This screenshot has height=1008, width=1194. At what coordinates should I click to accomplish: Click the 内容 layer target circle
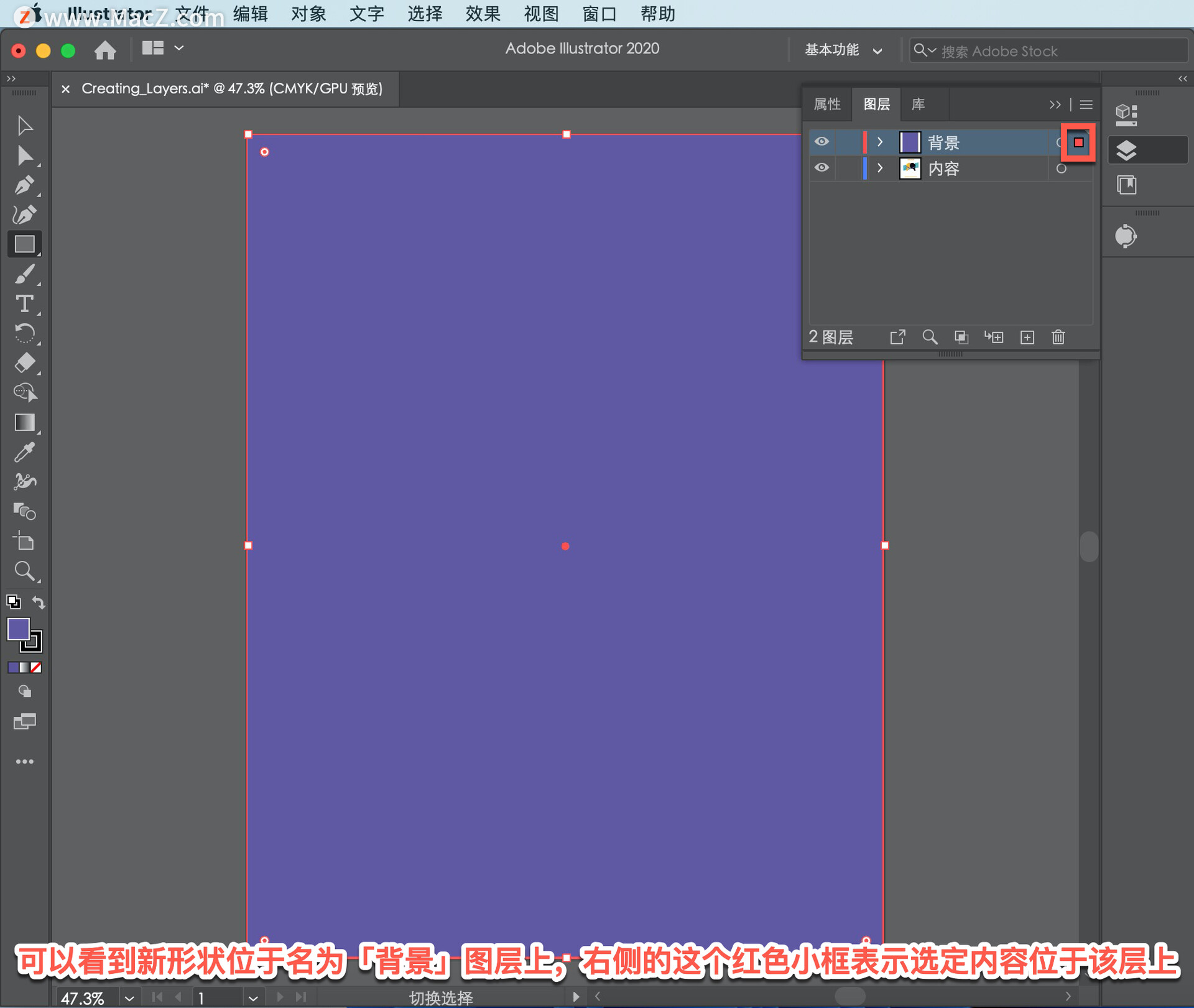coord(1061,169)
